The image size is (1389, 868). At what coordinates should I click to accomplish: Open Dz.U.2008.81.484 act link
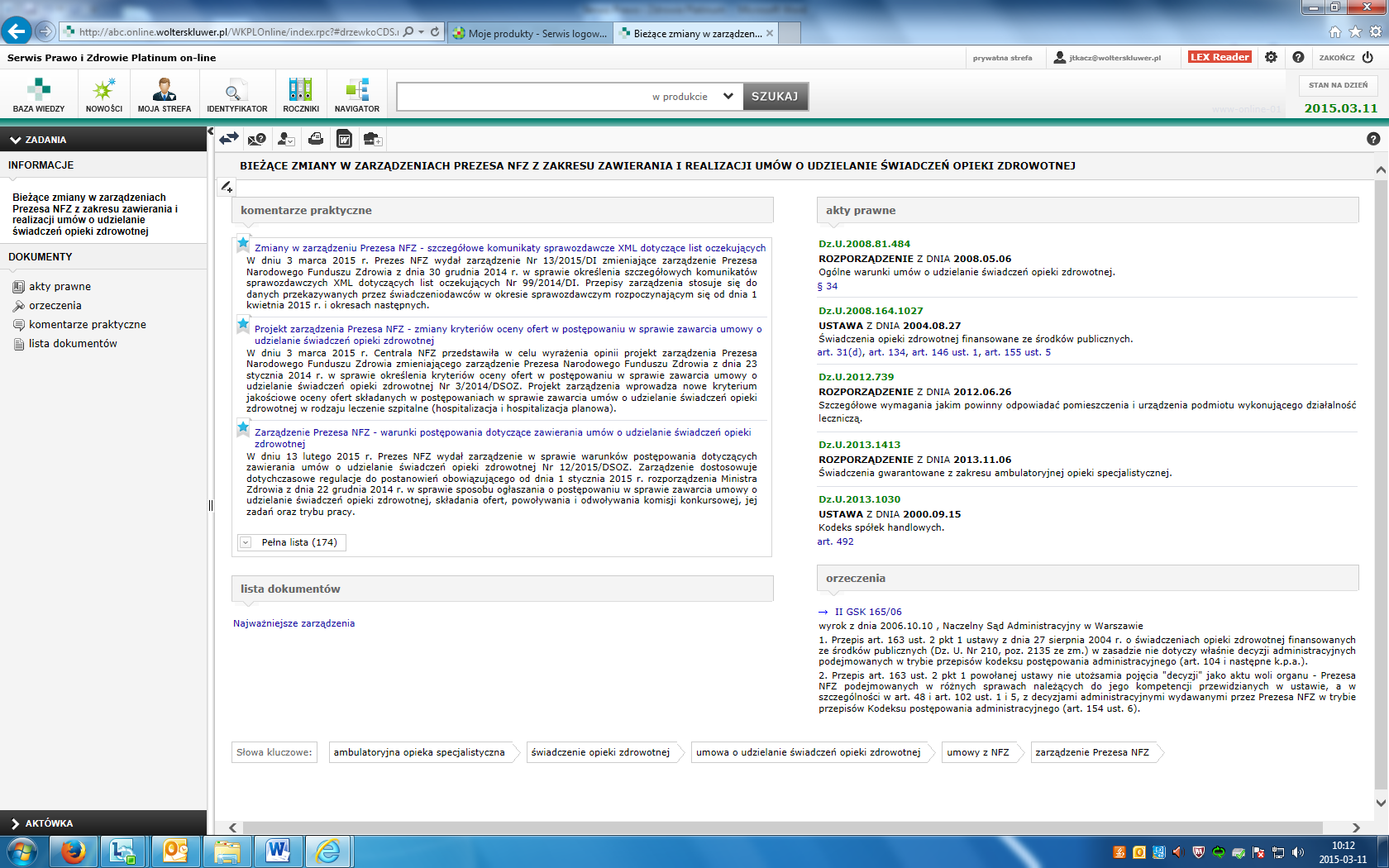point(864,244)
